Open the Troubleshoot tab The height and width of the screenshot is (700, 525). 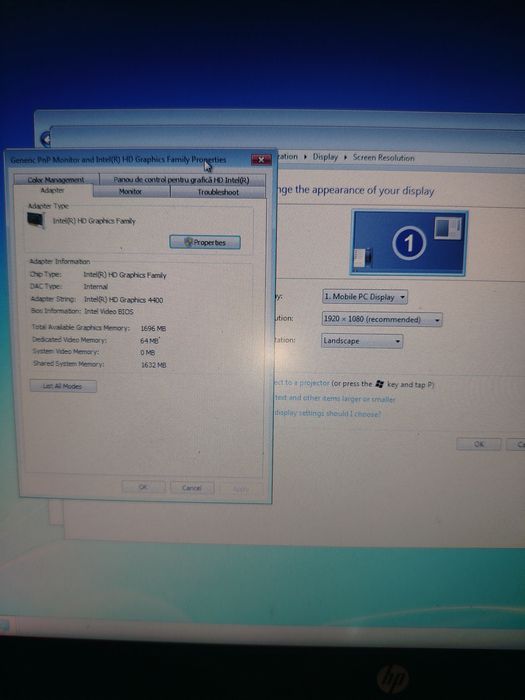pos(218,192)
